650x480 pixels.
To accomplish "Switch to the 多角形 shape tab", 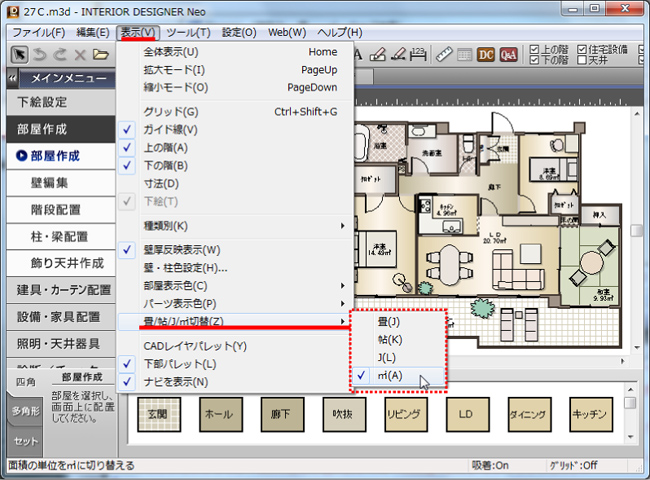I will 24,411.
